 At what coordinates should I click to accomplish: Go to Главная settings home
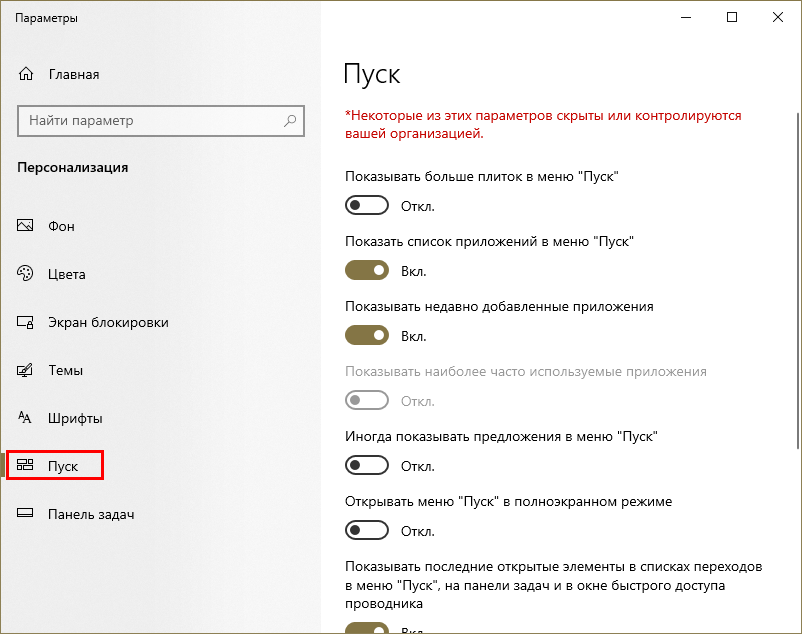(x=73, y=74)
